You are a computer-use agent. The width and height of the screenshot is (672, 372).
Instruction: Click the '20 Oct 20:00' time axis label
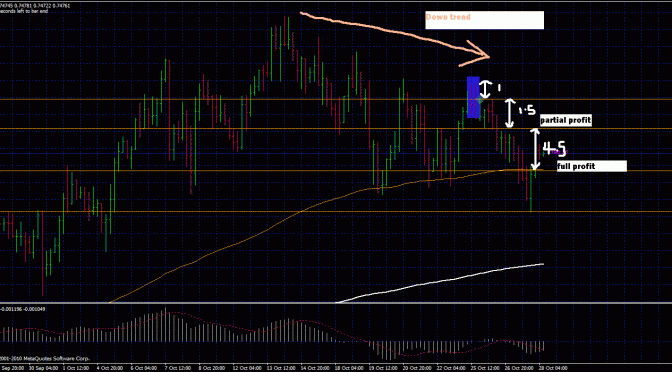pyautogui.click(x=417, y=368)
